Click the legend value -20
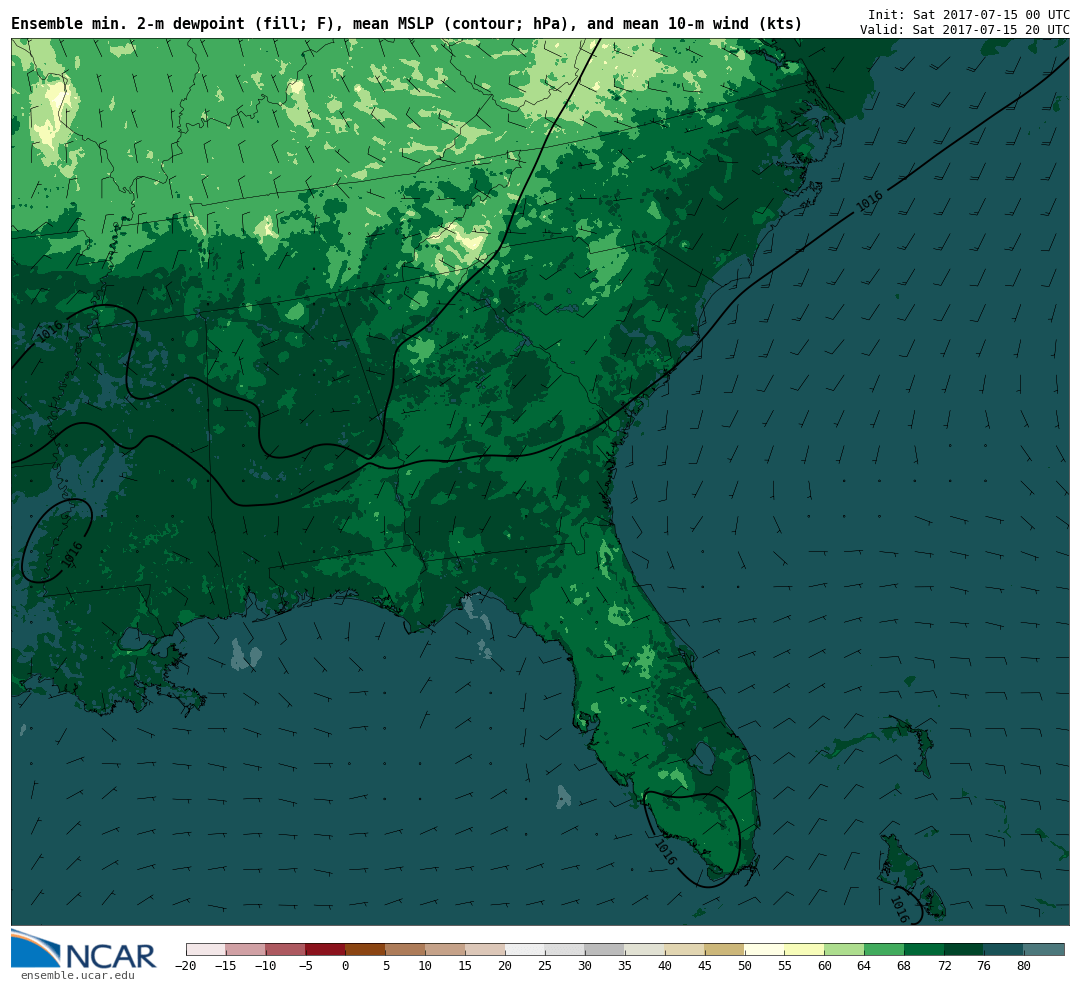 [185, 966]
